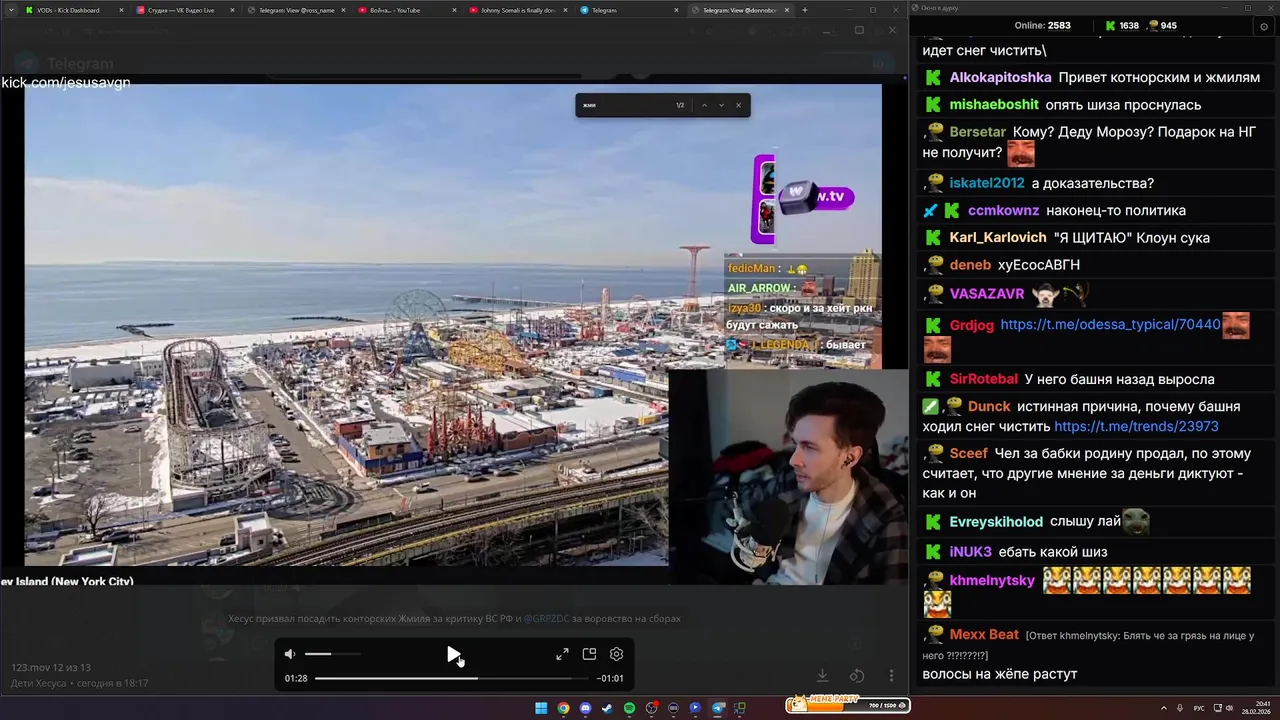Viewport: 1280px width, 720px height.
Task: Open Spotify from the taskbar
Action: coord(629,708)
